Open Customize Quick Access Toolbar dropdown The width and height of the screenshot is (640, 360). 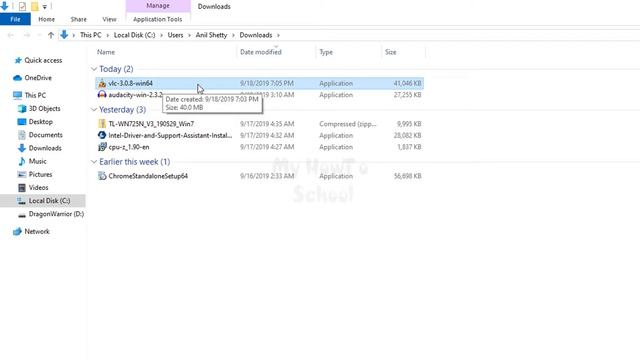(x=44, y=7)
